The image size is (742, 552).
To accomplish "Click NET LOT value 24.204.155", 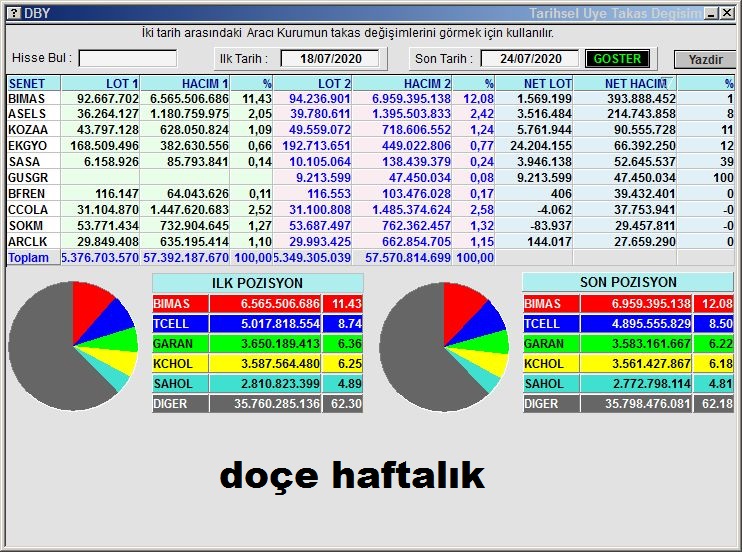I will 540,146.
